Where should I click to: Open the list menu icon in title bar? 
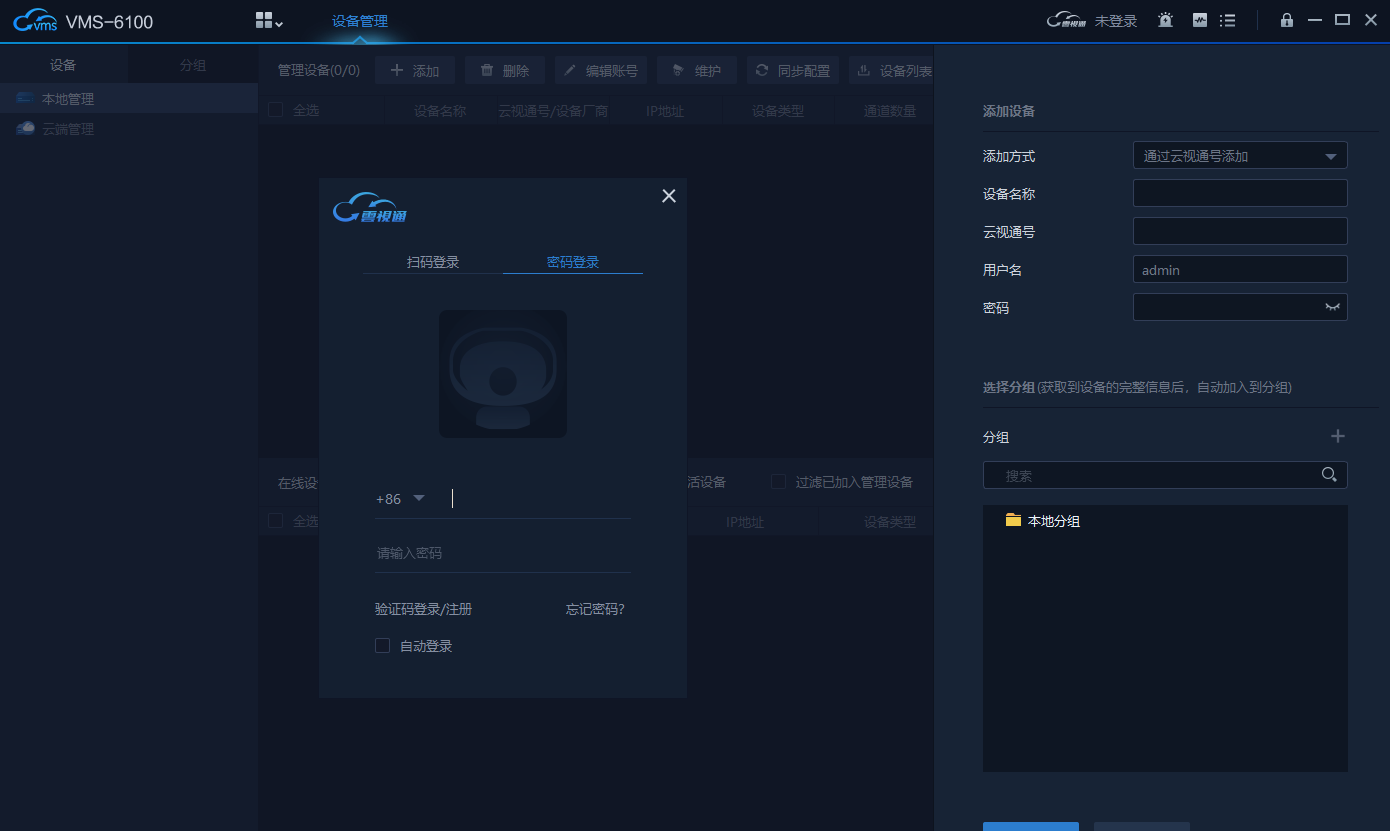pos(1228,20)
